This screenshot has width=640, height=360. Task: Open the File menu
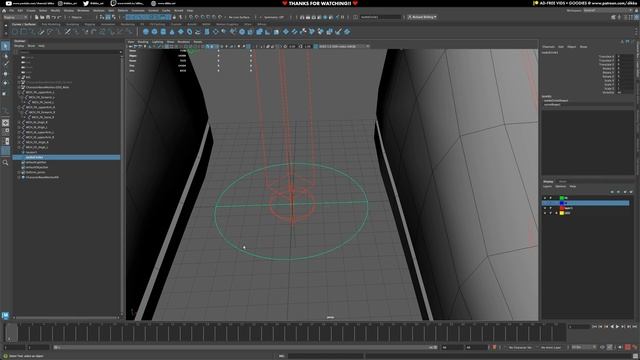click(11, 11)
